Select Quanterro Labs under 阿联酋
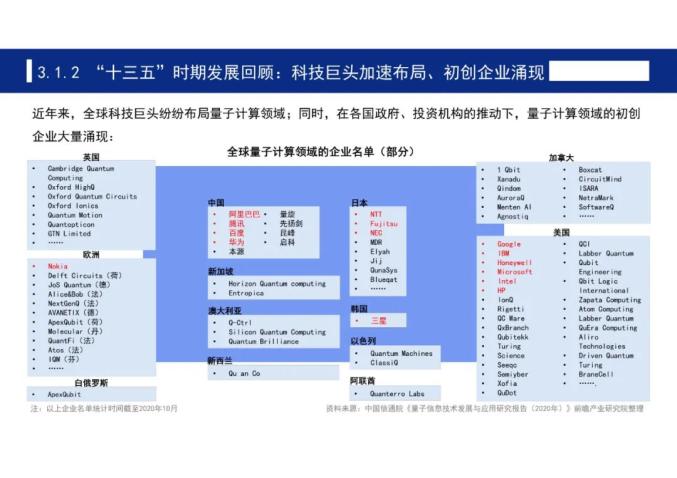 point(397,394)
